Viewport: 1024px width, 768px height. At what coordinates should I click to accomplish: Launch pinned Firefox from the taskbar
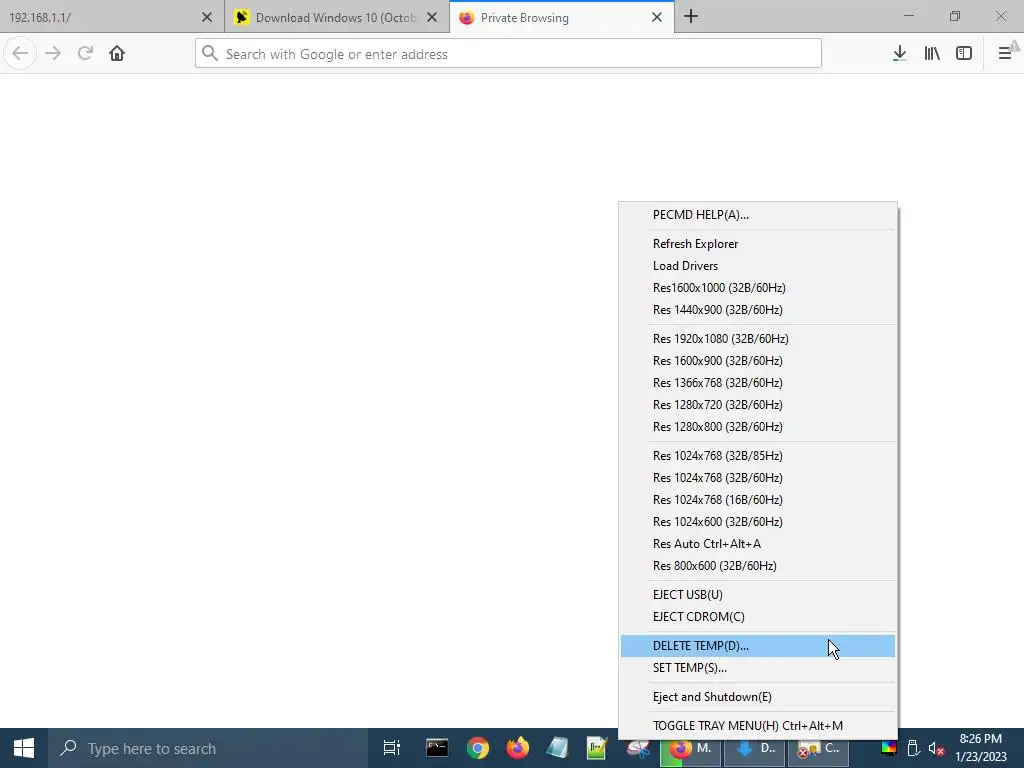tap(518, 748)
